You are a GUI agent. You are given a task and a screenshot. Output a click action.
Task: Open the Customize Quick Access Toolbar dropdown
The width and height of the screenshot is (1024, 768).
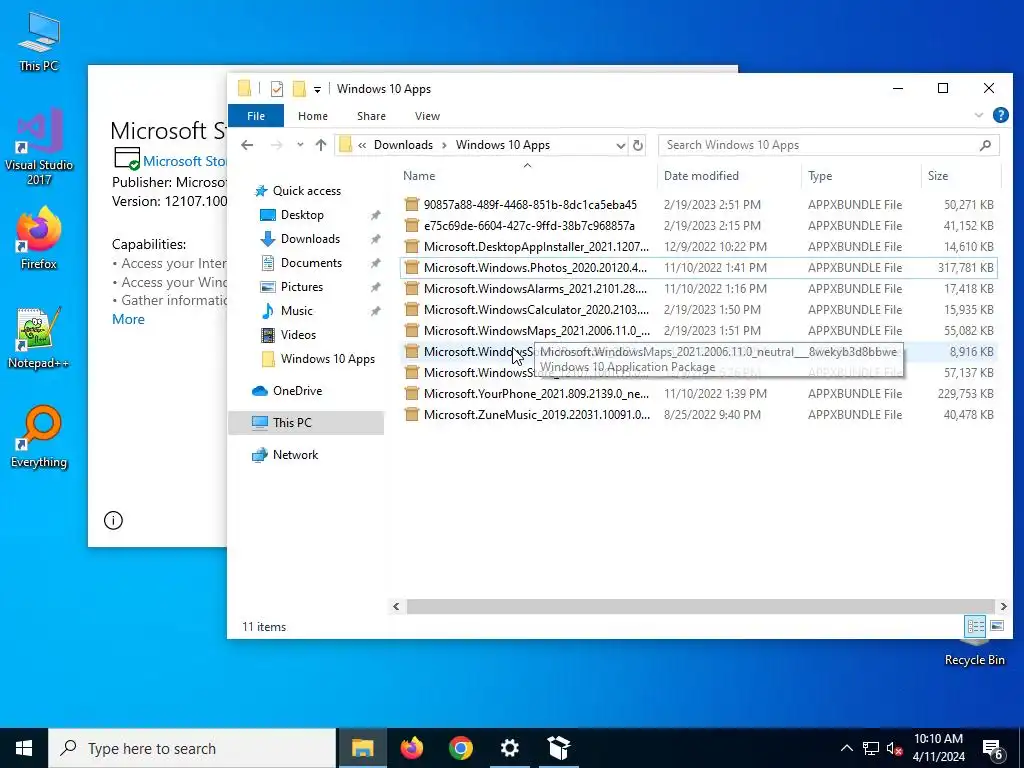pos(317,89)
